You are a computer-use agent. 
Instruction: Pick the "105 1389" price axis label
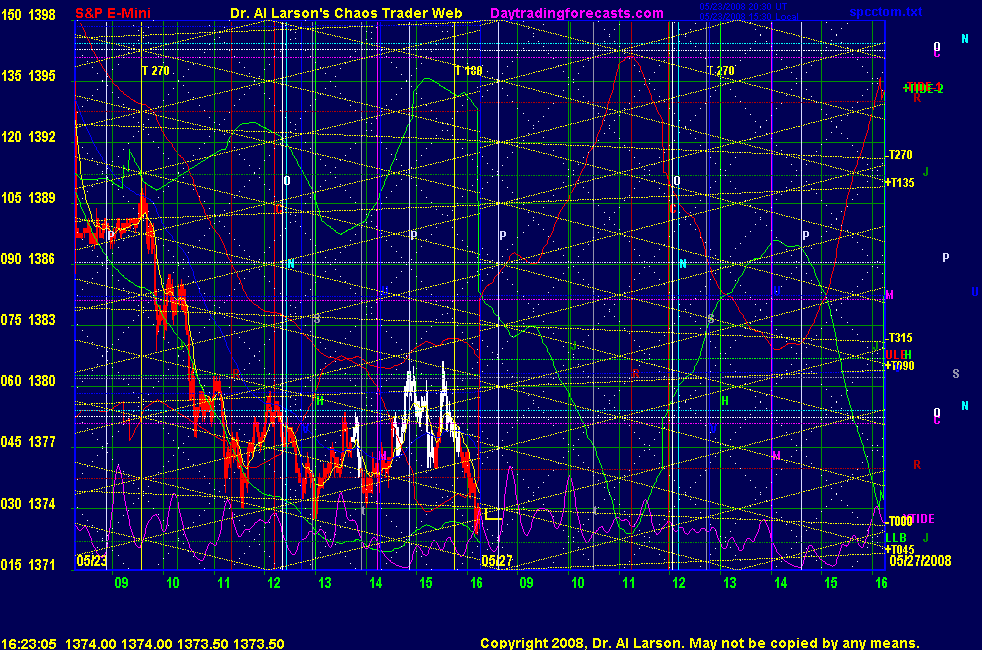pos(28,198)
